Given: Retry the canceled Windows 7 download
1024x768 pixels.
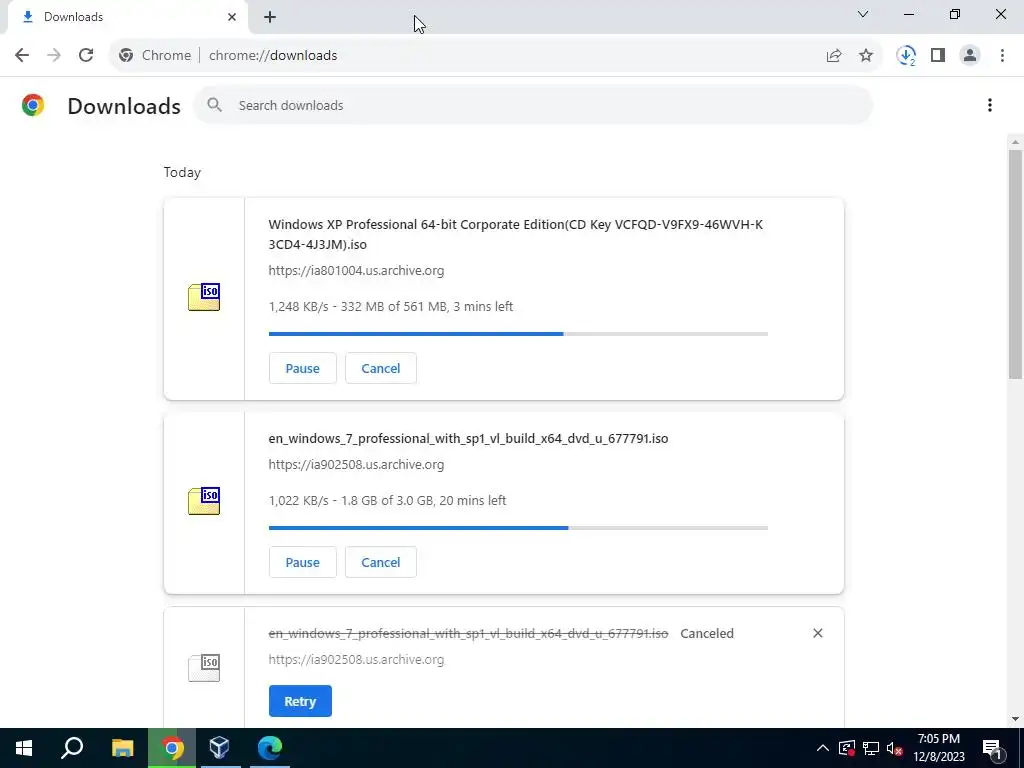Looking at the screenshot, I should (x=300, y=701).
